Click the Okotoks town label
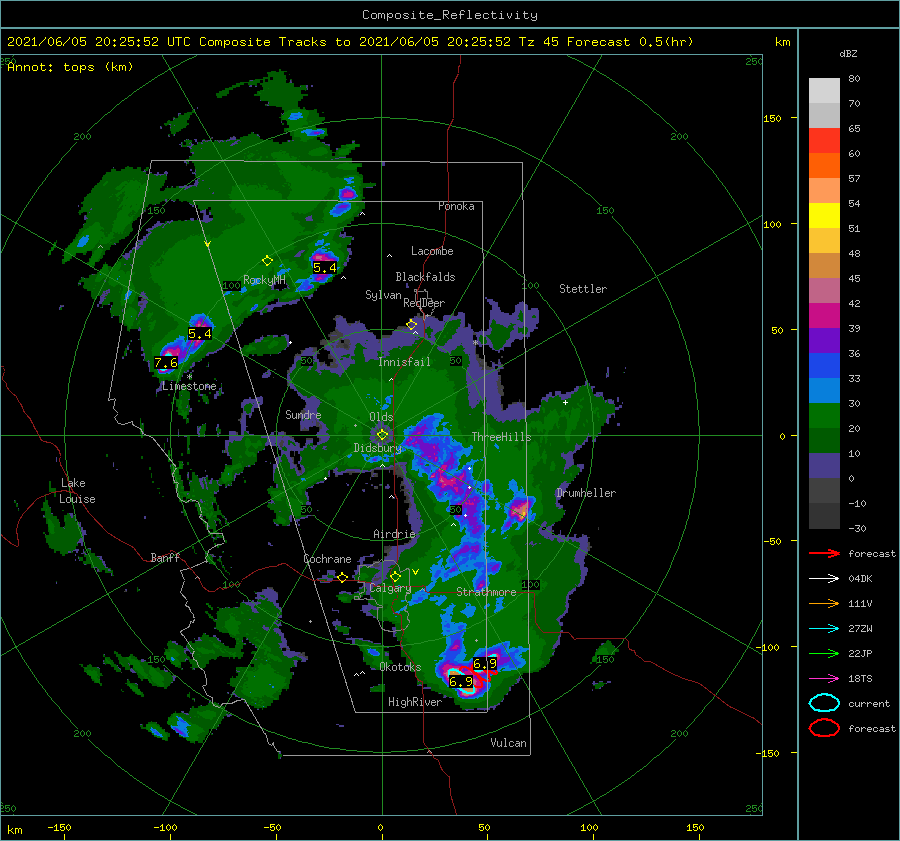Image resolution: width=900 pixels, height=841 pixels. point(400,667)
